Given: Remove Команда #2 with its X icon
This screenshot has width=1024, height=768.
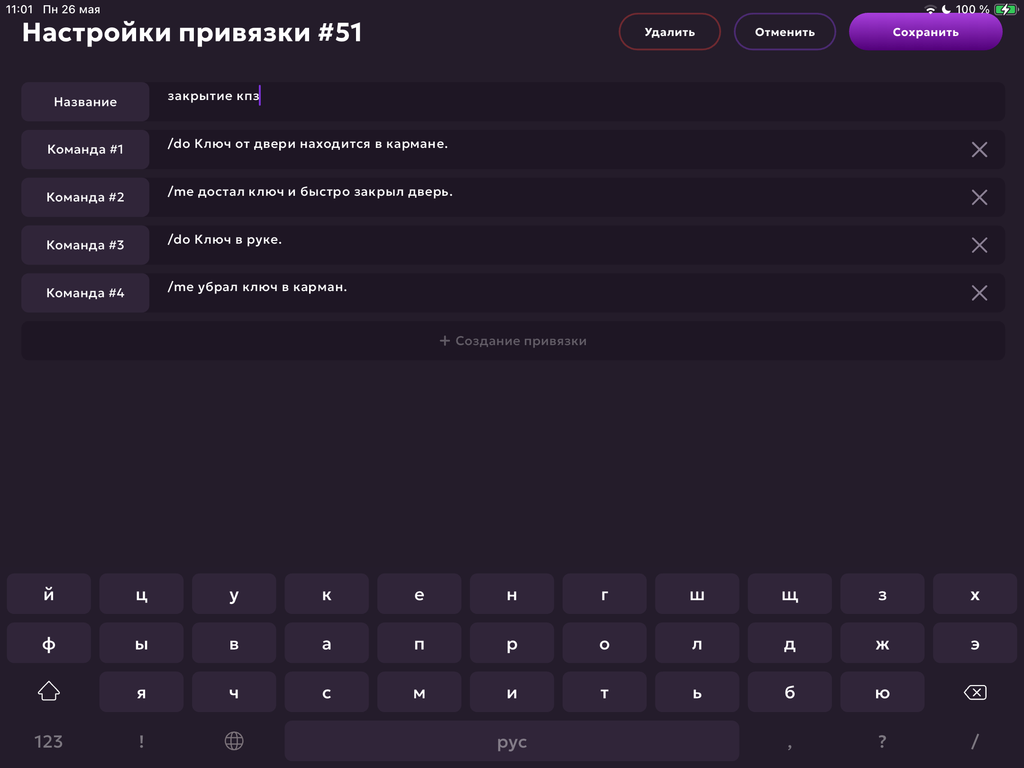Looking at the screenshot, I should pyautogui.click(x=979, y=197).
